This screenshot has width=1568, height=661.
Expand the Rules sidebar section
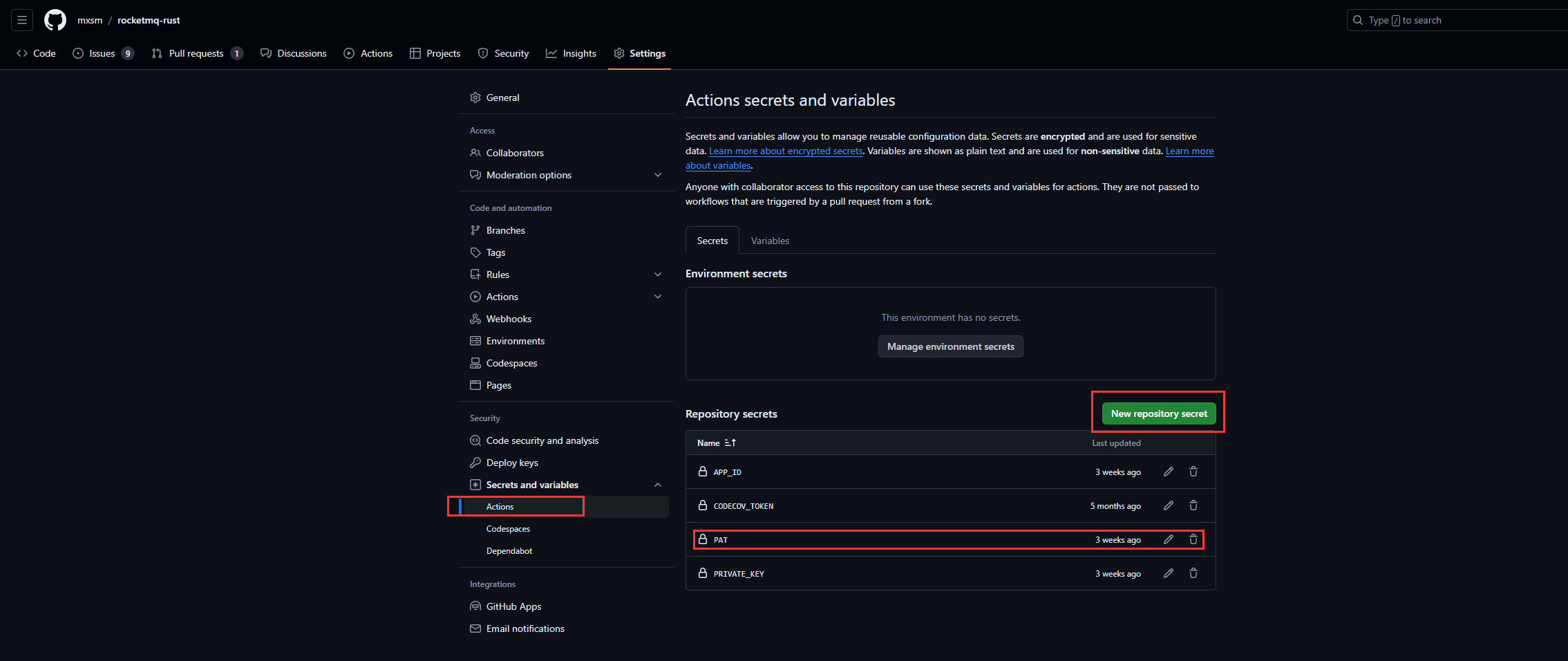[657, 274]
